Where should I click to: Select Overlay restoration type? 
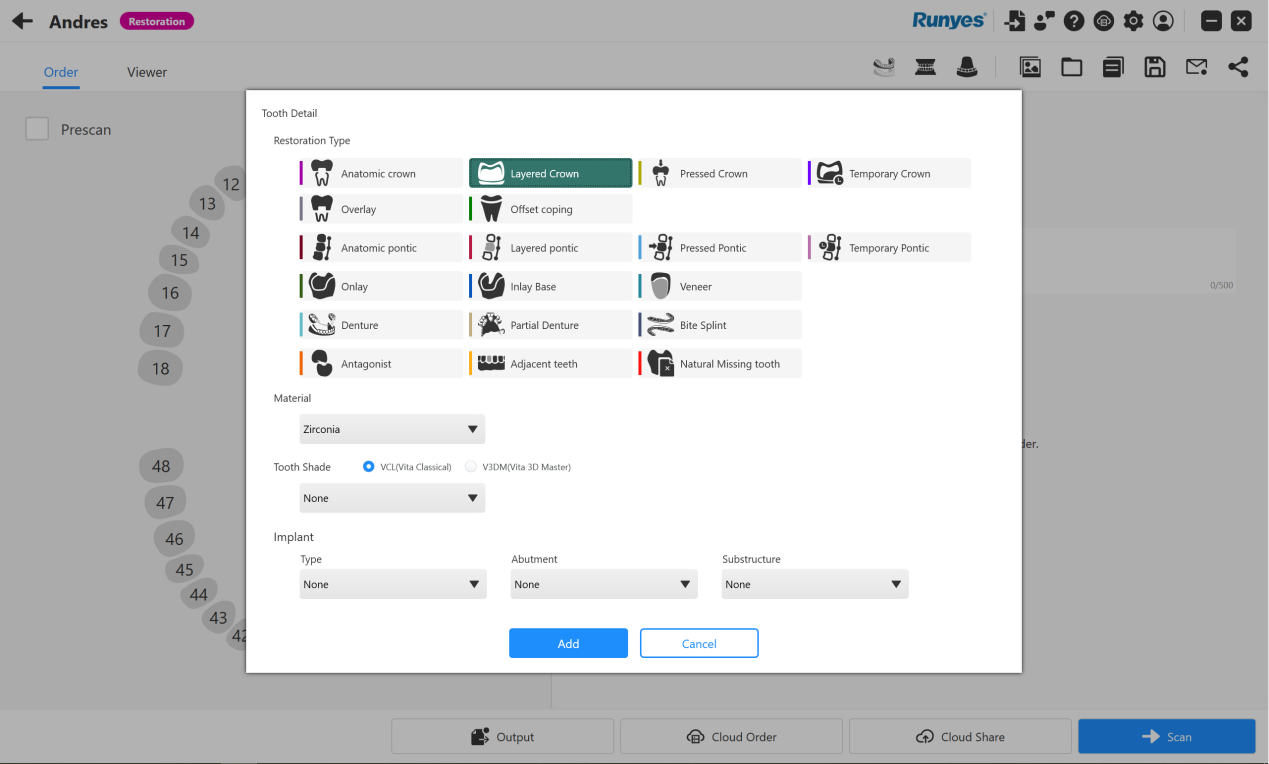point(381,209)
